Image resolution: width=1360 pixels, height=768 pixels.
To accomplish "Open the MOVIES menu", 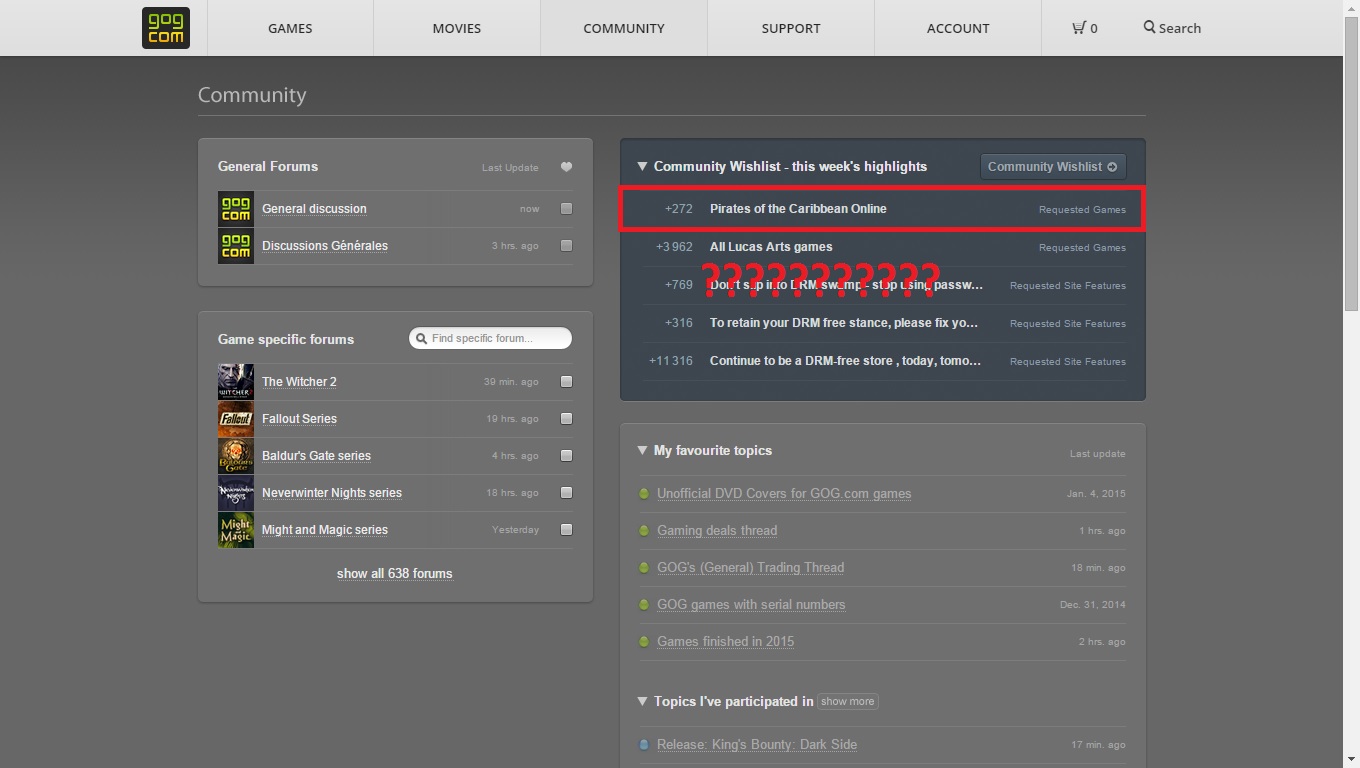I will (x=457, y=28).
